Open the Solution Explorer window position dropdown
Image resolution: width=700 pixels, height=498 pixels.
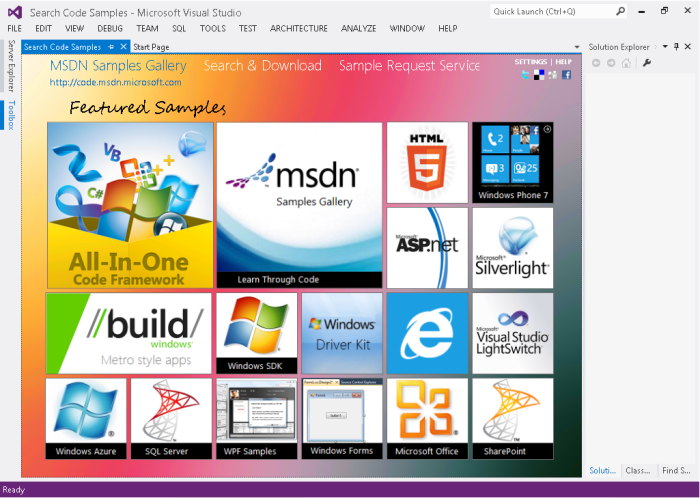(665, 46)
